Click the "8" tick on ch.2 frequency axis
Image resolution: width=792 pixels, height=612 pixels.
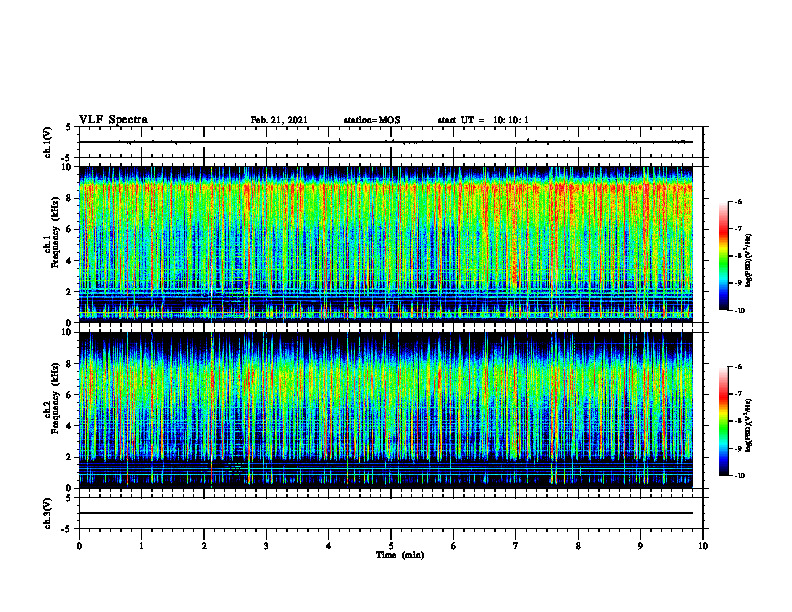point(70,364)
